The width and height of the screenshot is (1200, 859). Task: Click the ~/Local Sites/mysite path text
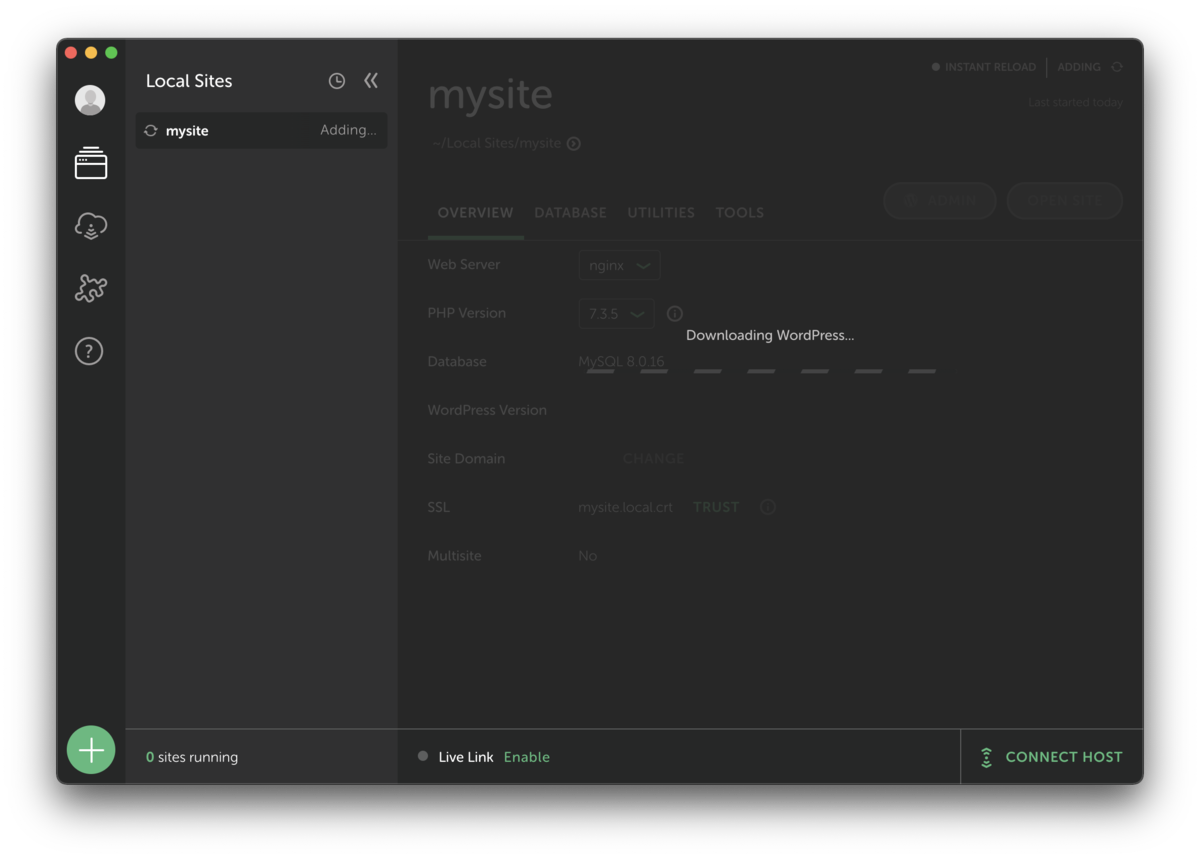point(497,144)
